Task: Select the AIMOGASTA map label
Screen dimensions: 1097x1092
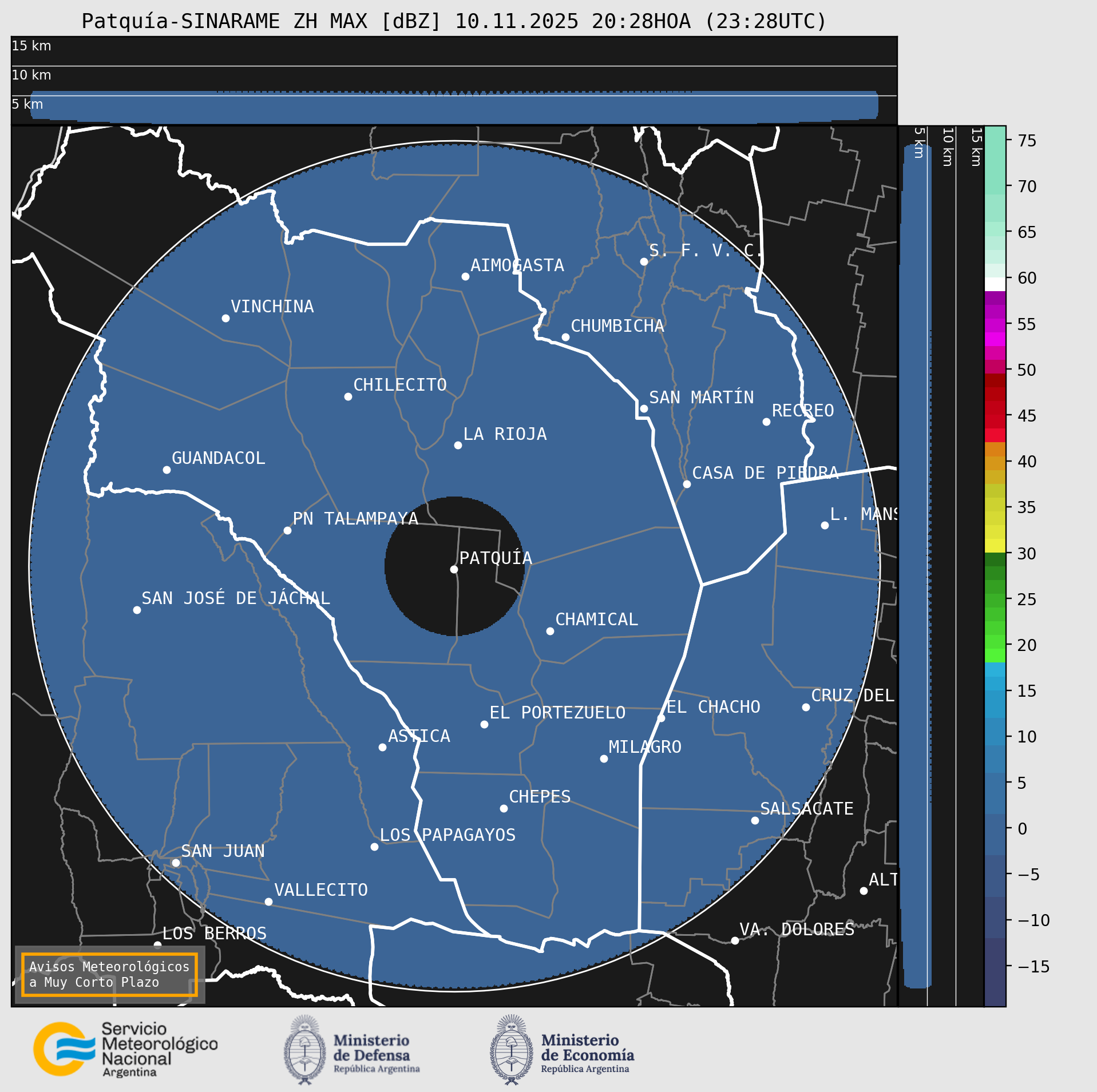Action: (x=517, y=265)
